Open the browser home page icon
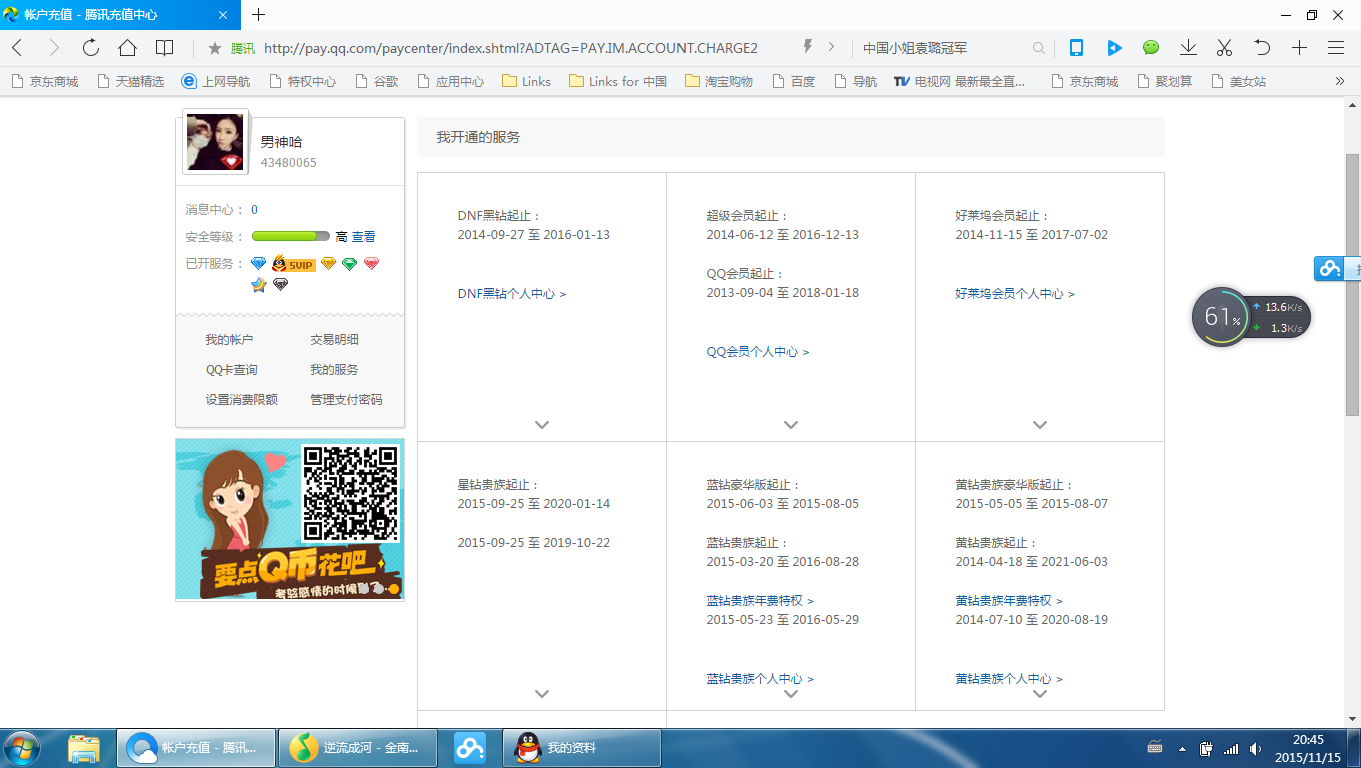The image size is (1361, 768). [127, 48]
